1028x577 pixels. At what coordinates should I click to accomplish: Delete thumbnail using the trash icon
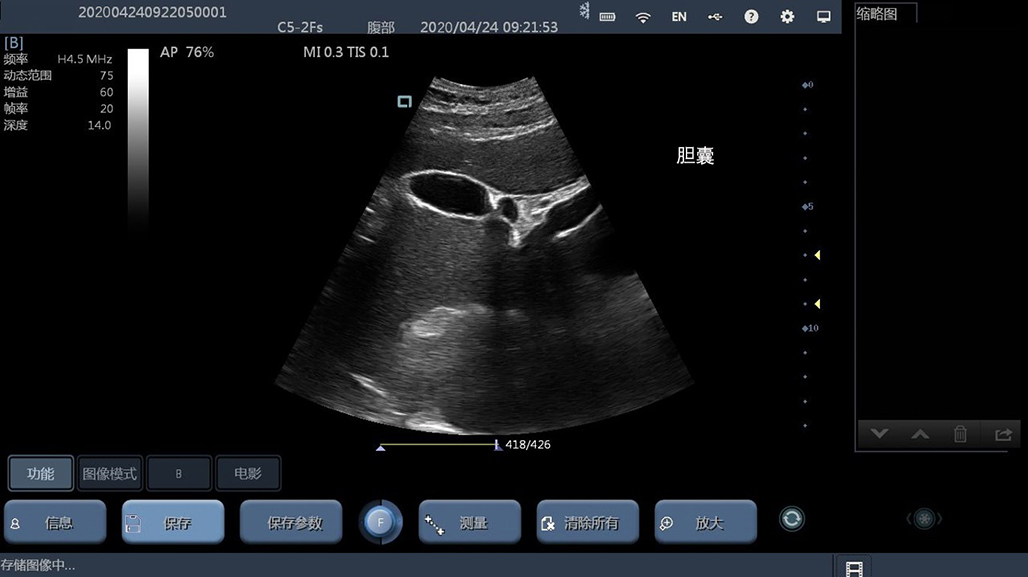960,434
